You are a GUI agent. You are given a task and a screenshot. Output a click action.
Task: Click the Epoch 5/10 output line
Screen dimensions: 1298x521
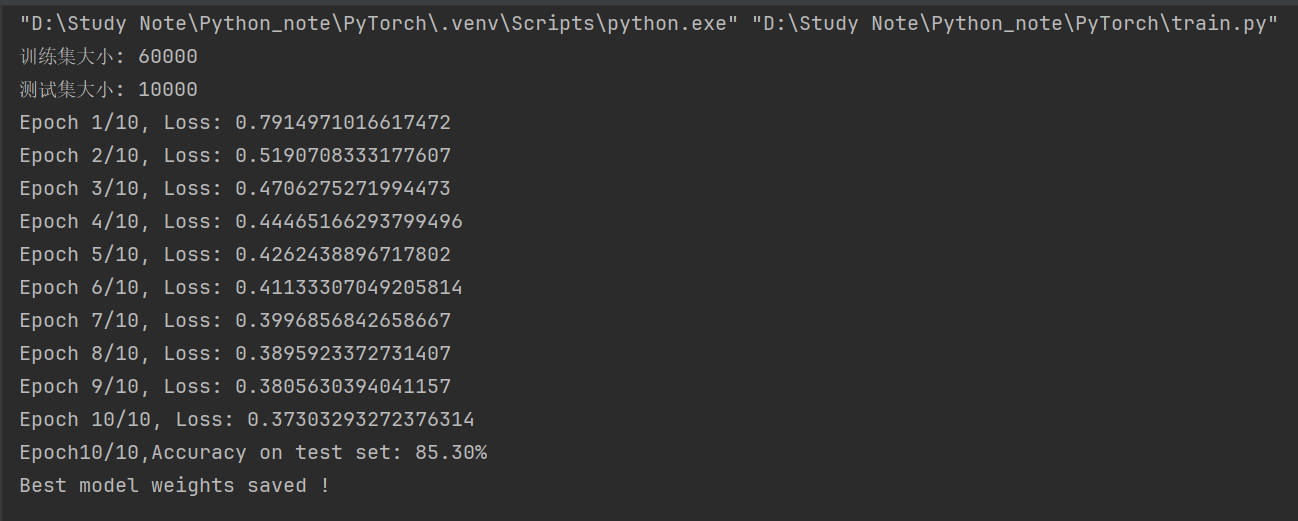235,255
